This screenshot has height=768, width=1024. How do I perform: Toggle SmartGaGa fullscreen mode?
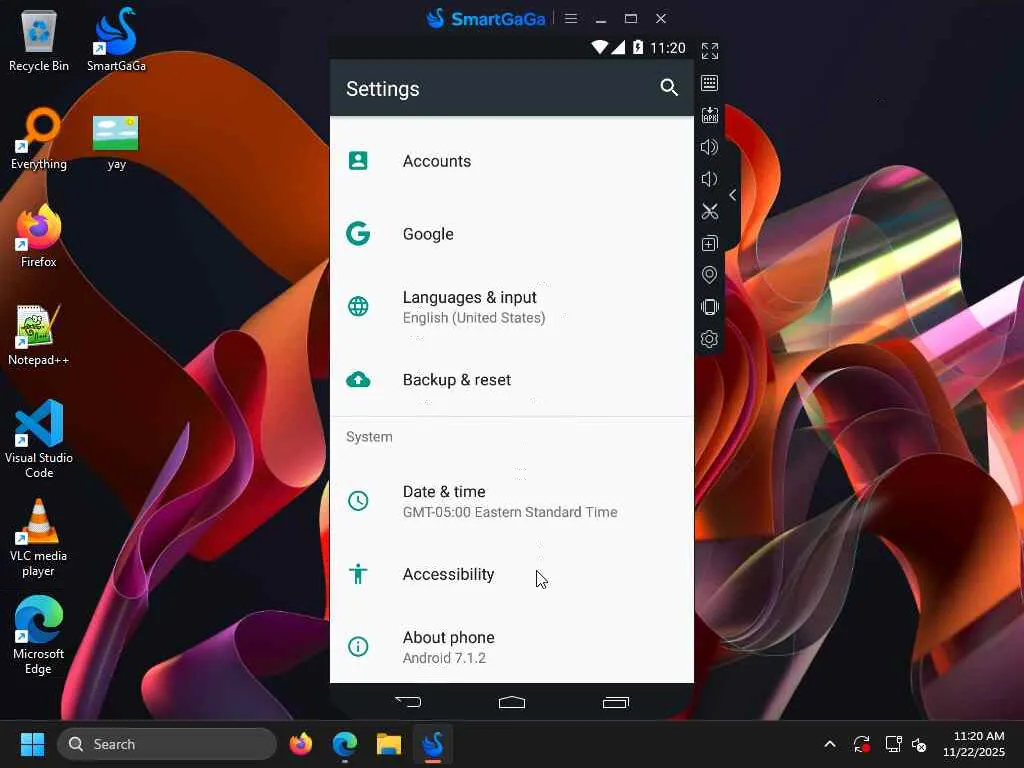[710, 51]
